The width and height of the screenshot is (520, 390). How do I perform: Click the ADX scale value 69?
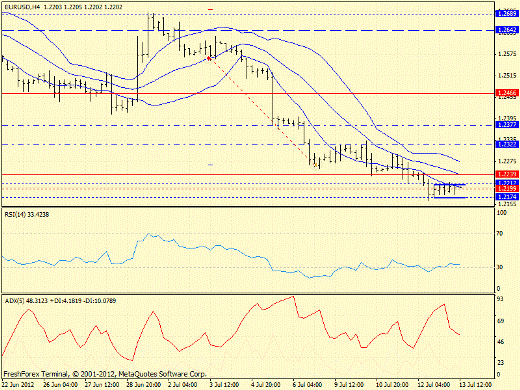pos(500,321)
